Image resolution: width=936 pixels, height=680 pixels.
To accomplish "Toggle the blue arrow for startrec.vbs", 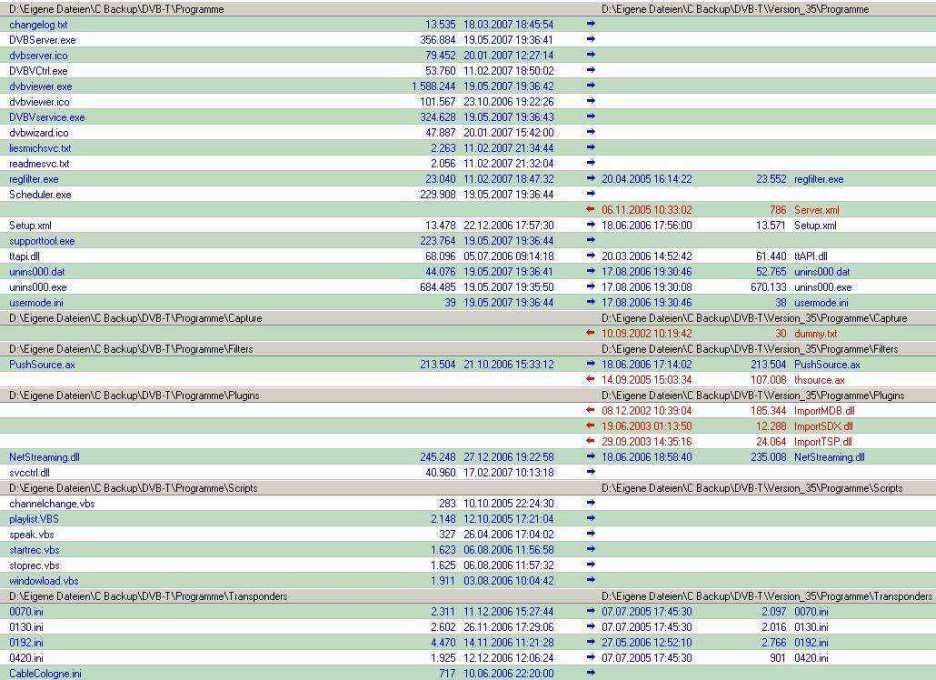I will coord(591,550).
